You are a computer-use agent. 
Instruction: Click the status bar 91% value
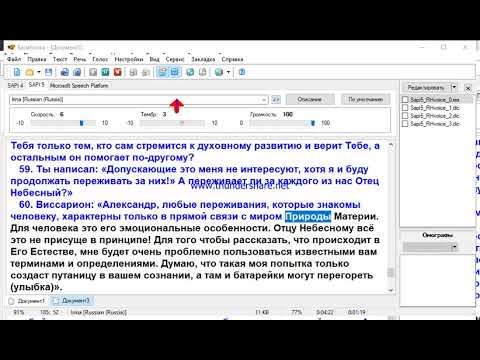pyautogui.click(x=19, y=313)
